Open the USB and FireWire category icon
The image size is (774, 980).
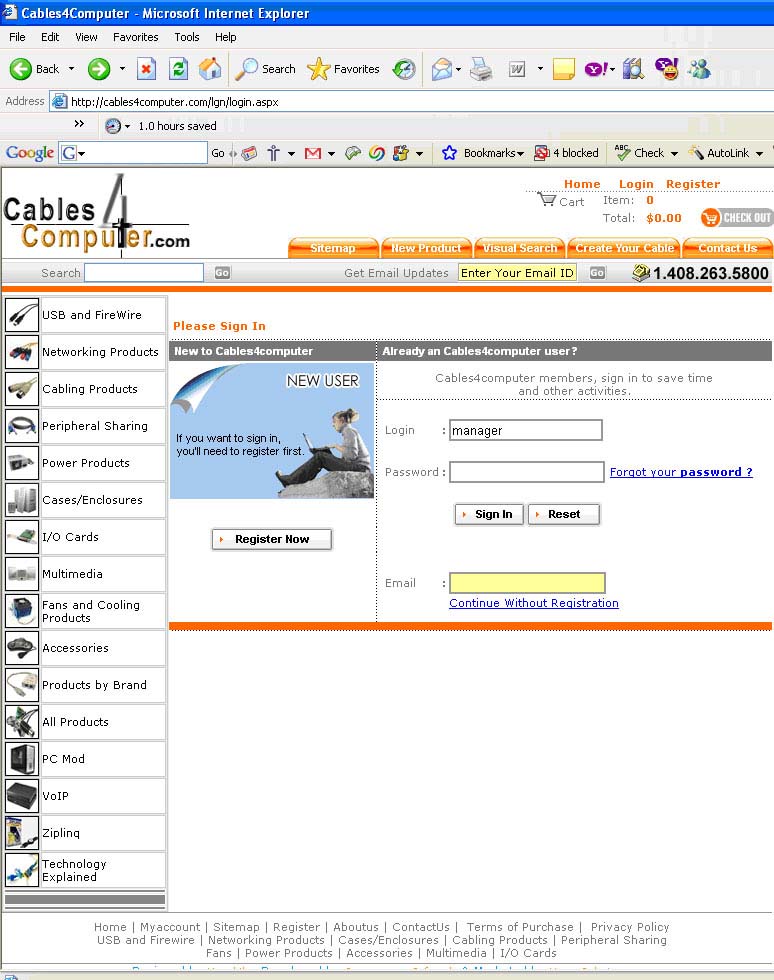[22, 315]
